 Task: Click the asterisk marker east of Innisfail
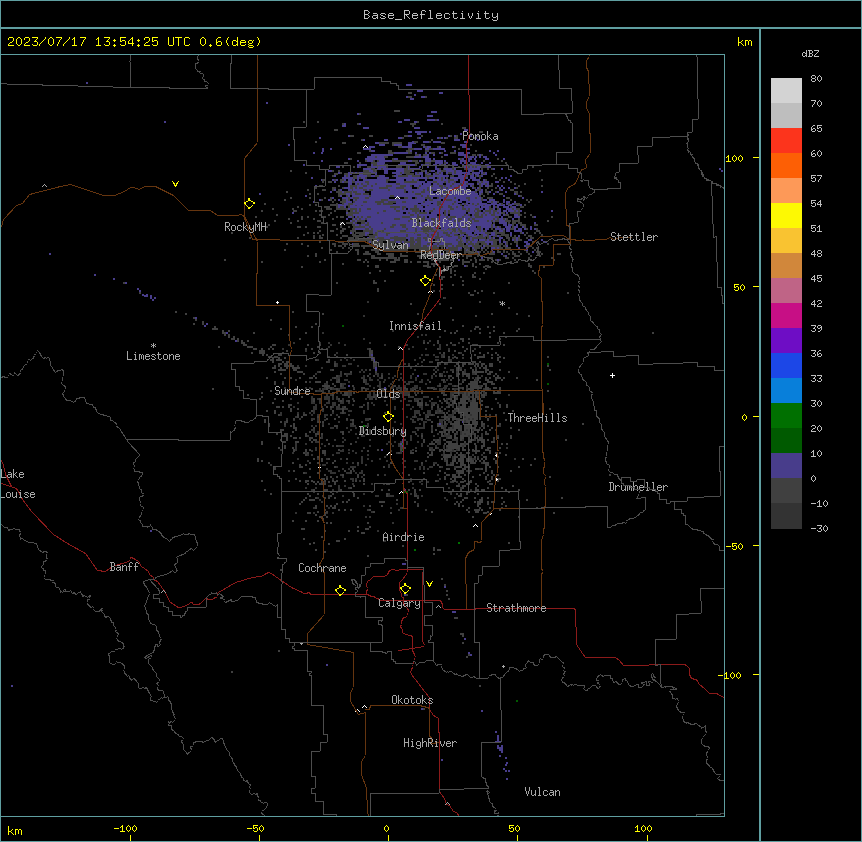pos(502,303)
